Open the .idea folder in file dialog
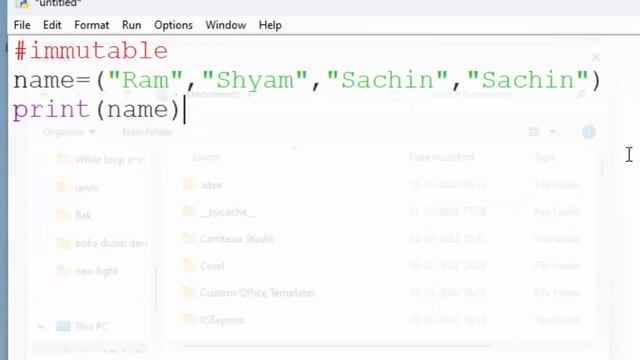This screenshot has width=640, height=360. pos(202,185)
